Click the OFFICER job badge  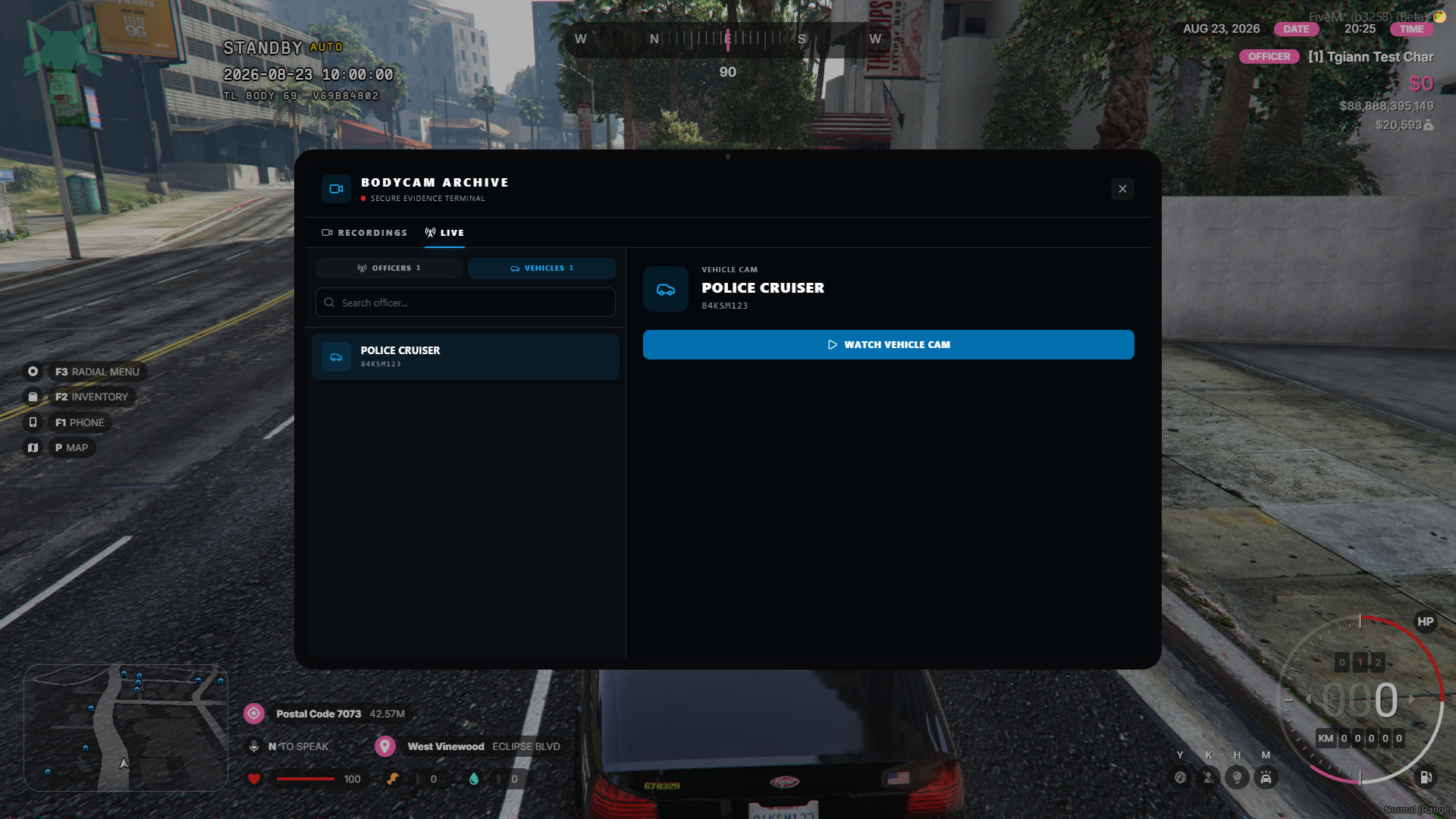click(x=1269, y=57)
